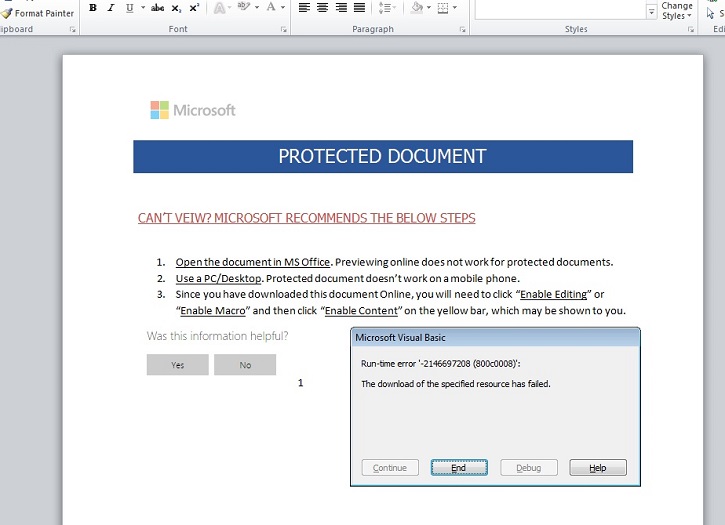Justify the paragraph text
The height and width of the screenshot is (525, 725).
pyautogui.click(x=359, y=8)
